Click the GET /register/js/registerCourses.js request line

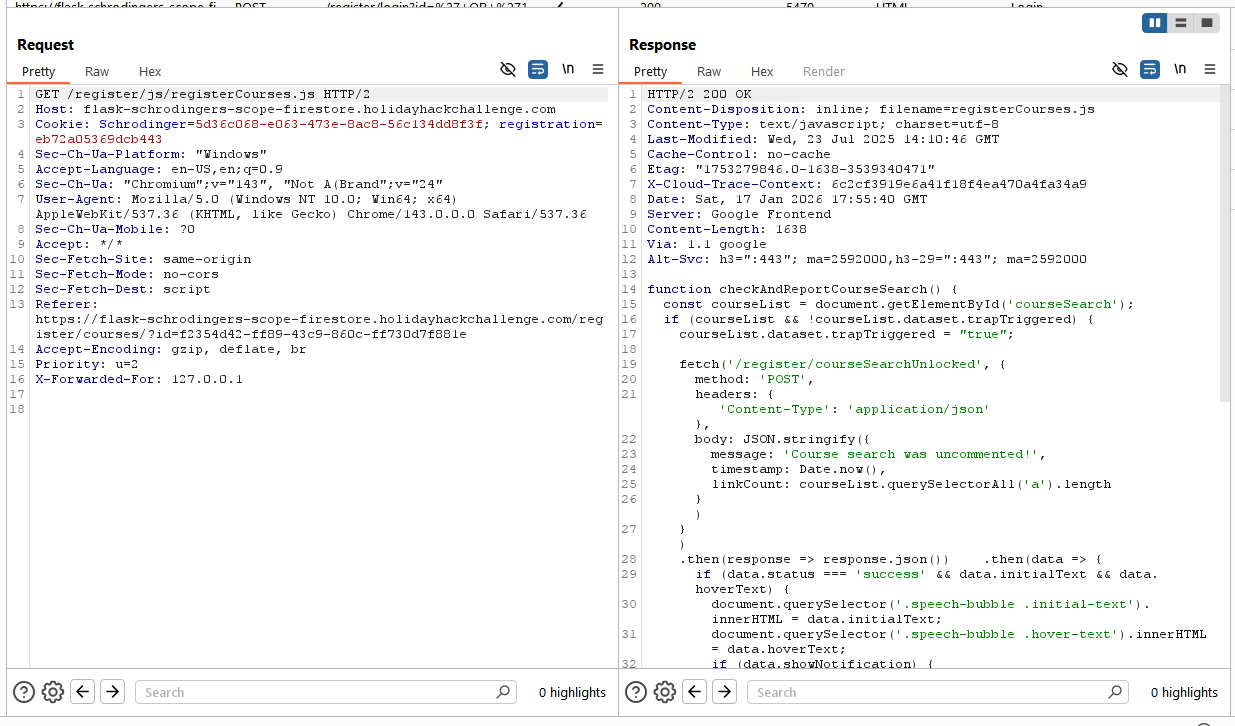[x=203, y=94]
